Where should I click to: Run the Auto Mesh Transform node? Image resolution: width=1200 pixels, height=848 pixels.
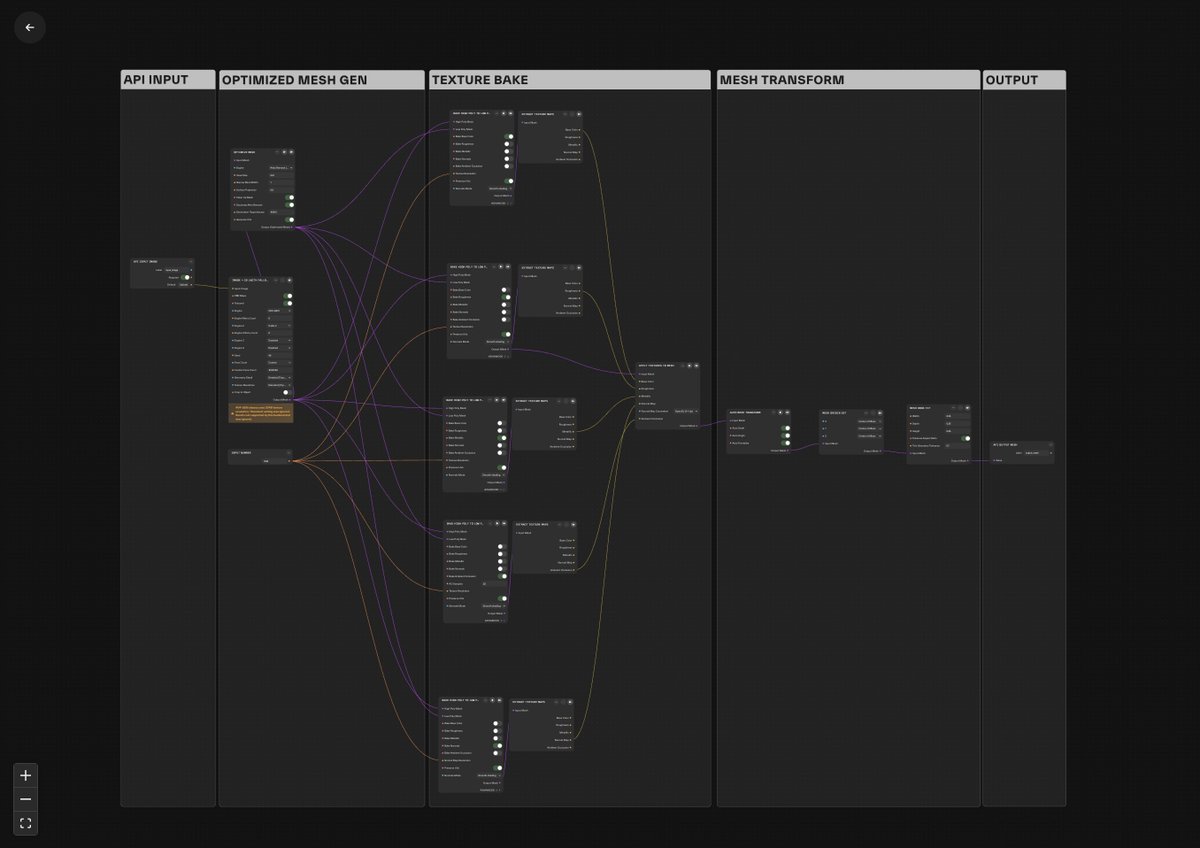[x=780, y=412]
